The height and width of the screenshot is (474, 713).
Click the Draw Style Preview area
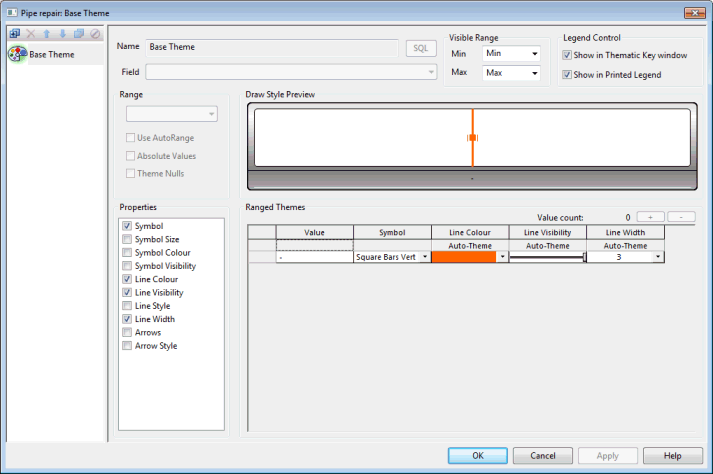tap(472, 137)
